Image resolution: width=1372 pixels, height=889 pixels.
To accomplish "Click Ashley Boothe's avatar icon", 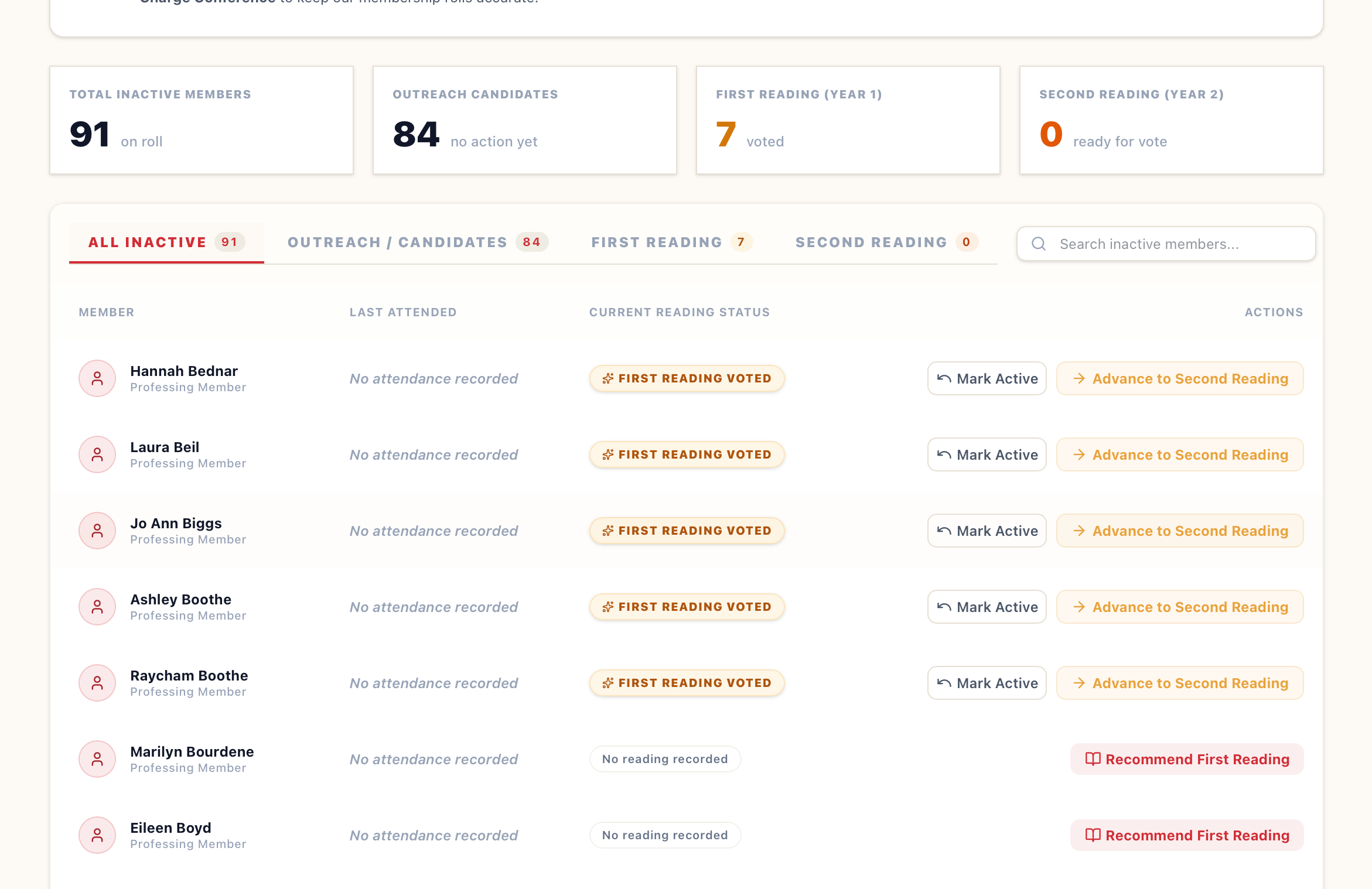I will (97, 607).
